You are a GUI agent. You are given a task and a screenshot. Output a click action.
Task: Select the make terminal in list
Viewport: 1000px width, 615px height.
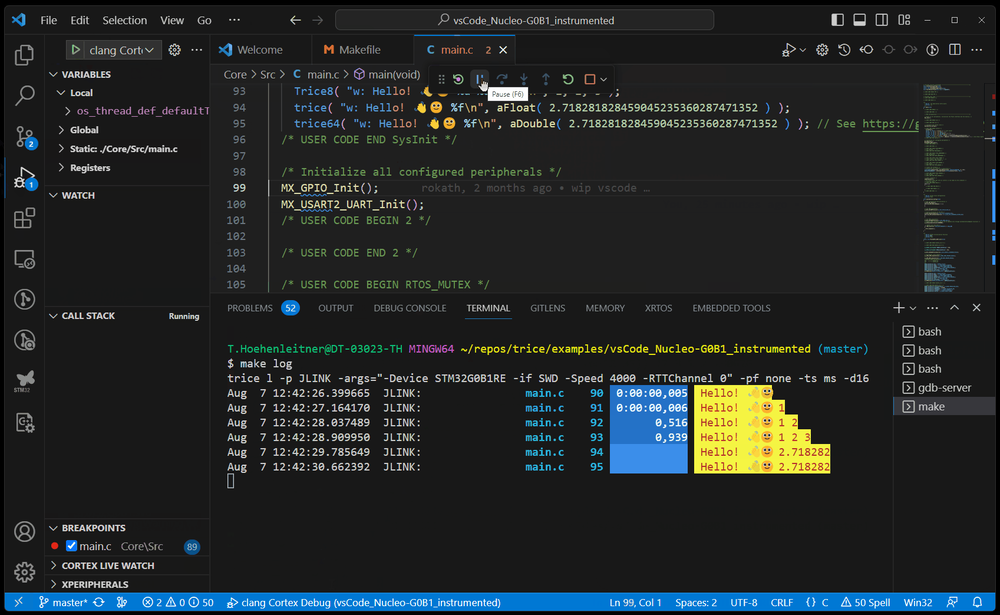(x=944, y=406)
